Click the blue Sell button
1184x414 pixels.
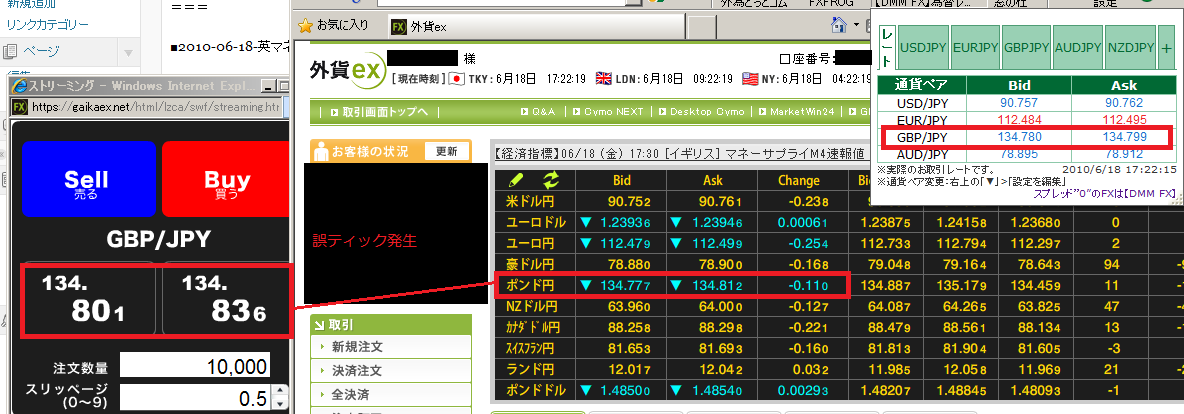(x=86, y=185)
